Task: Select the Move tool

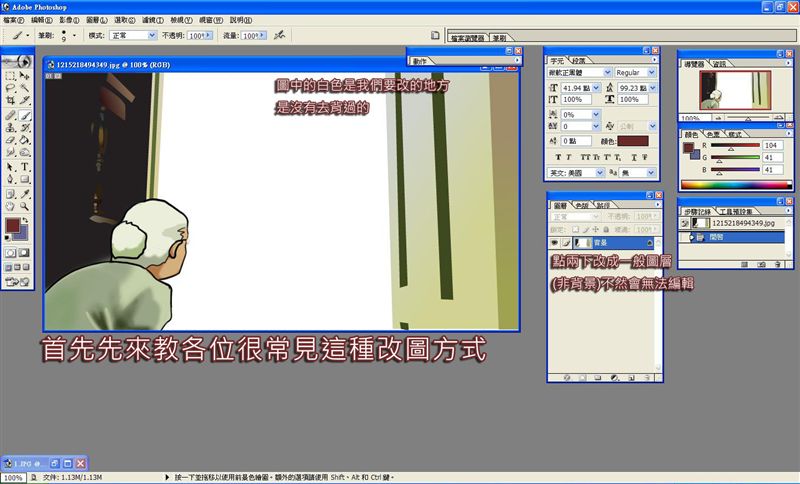Action: [x=24, y=76]
